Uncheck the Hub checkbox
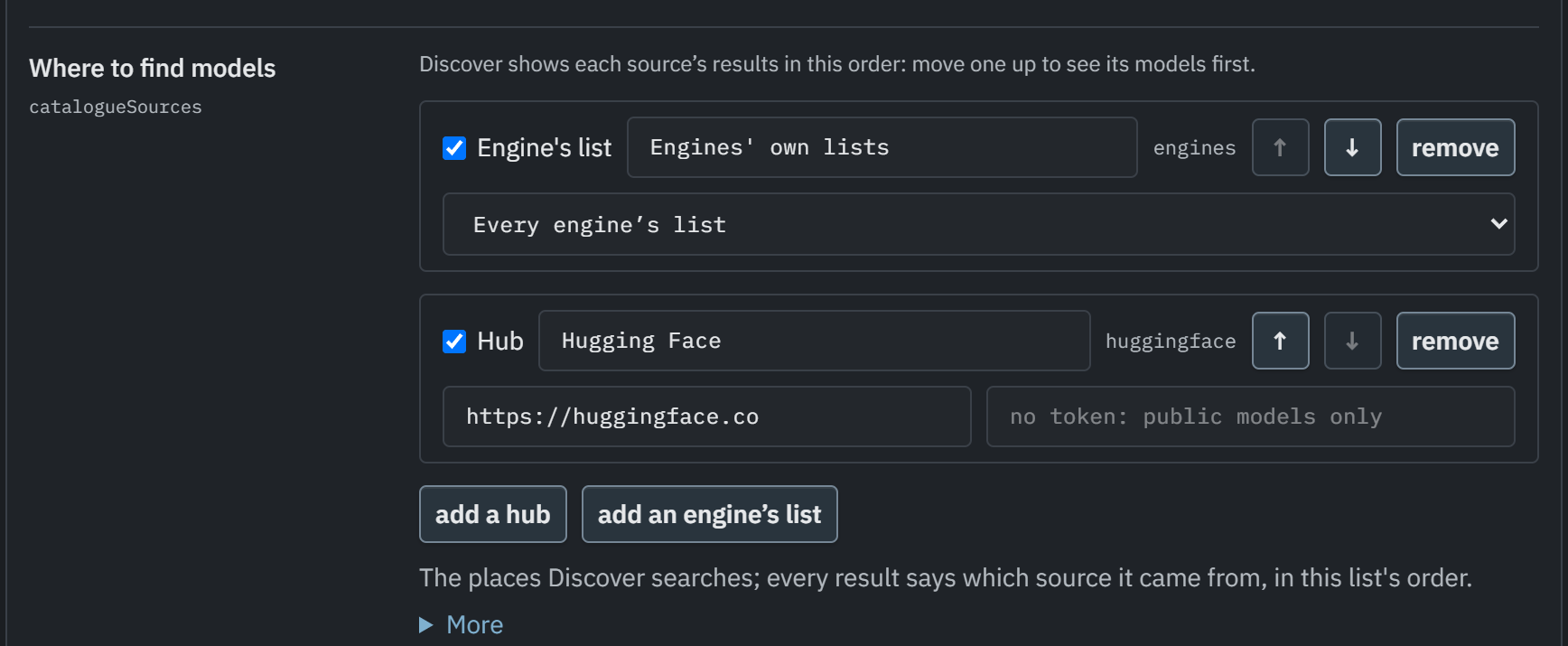 click(454, 341)
